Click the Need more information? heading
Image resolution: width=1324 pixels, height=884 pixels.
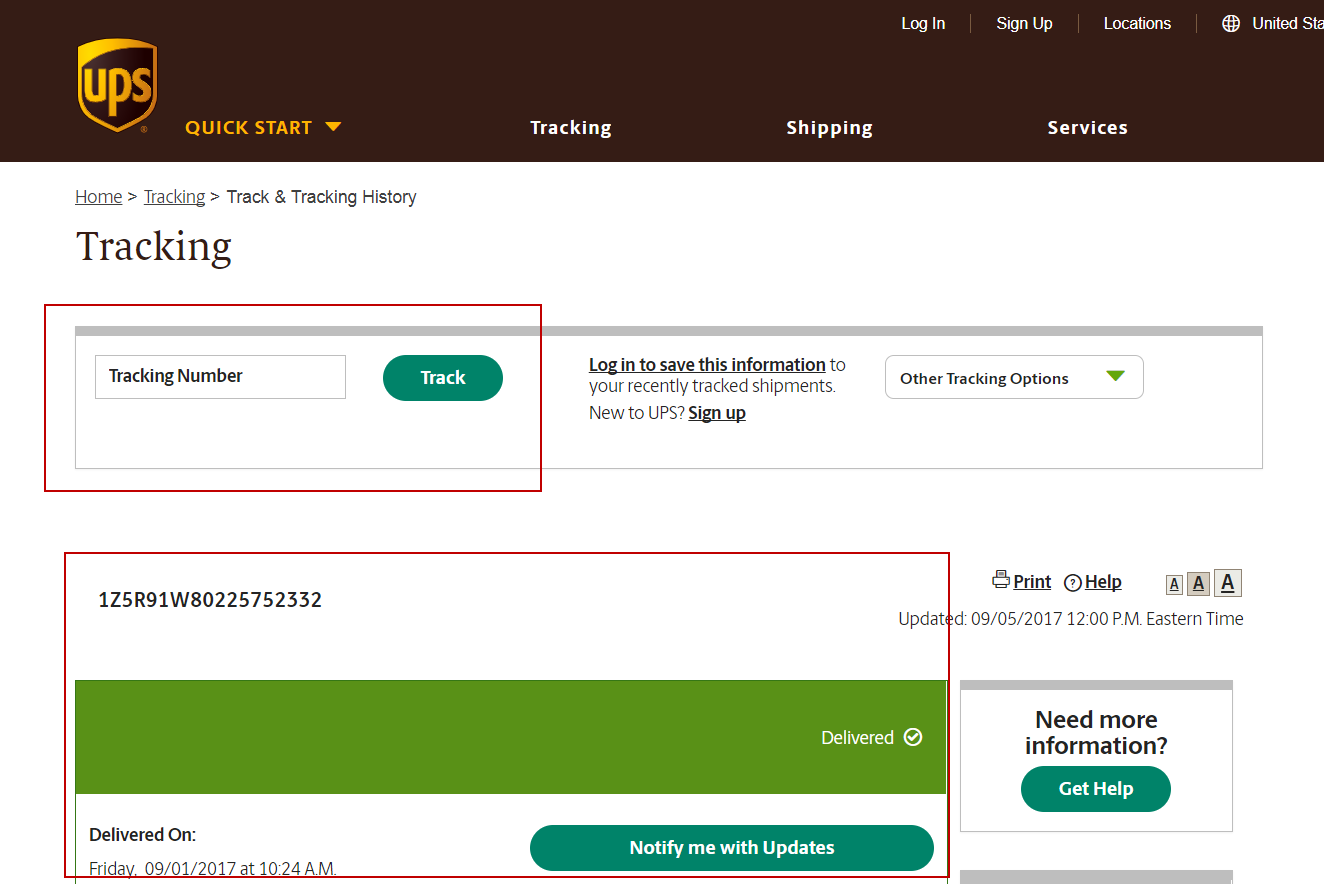tap(1096, 733)
